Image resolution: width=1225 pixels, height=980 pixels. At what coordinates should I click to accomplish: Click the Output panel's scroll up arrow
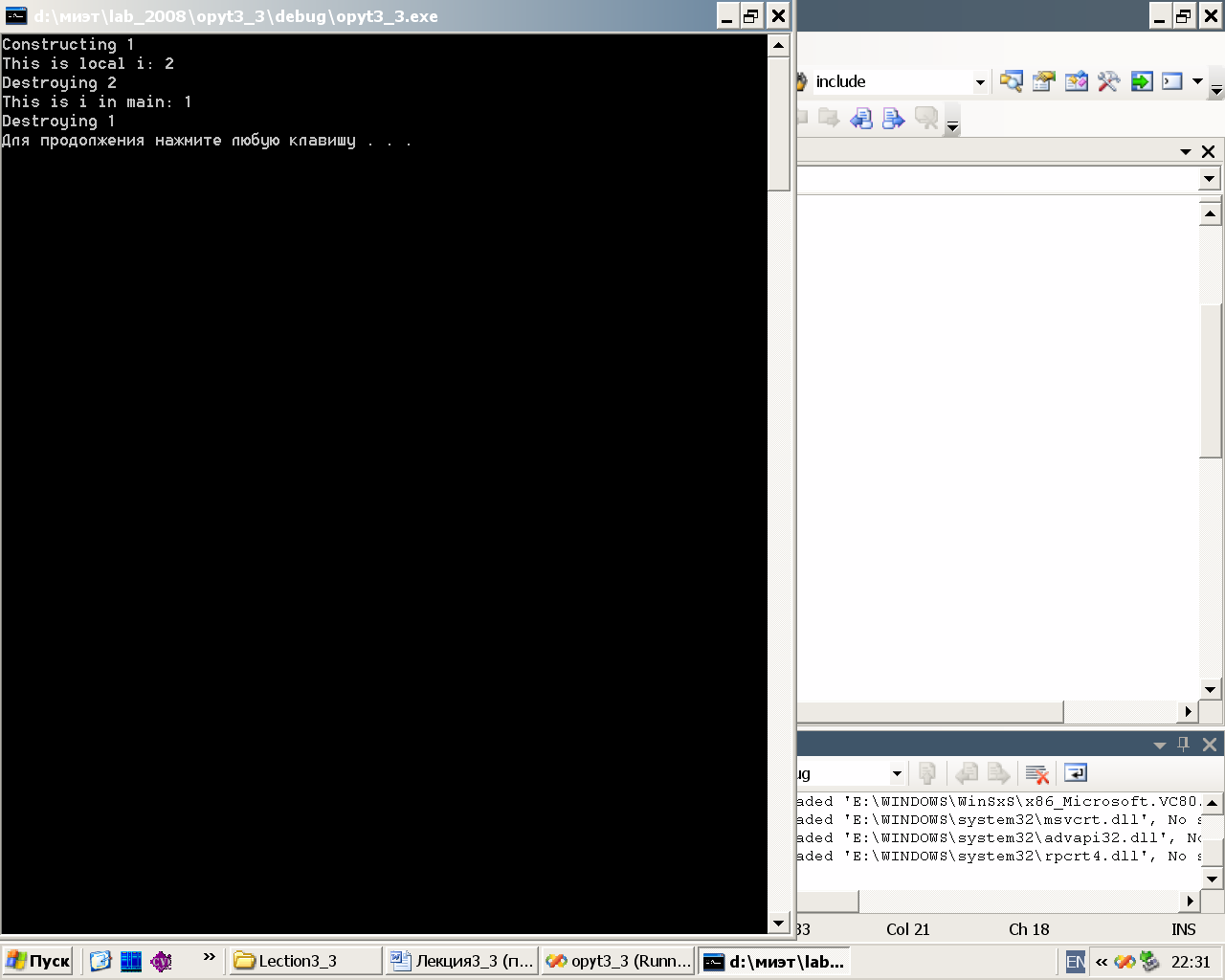(x=1213, y=803)
